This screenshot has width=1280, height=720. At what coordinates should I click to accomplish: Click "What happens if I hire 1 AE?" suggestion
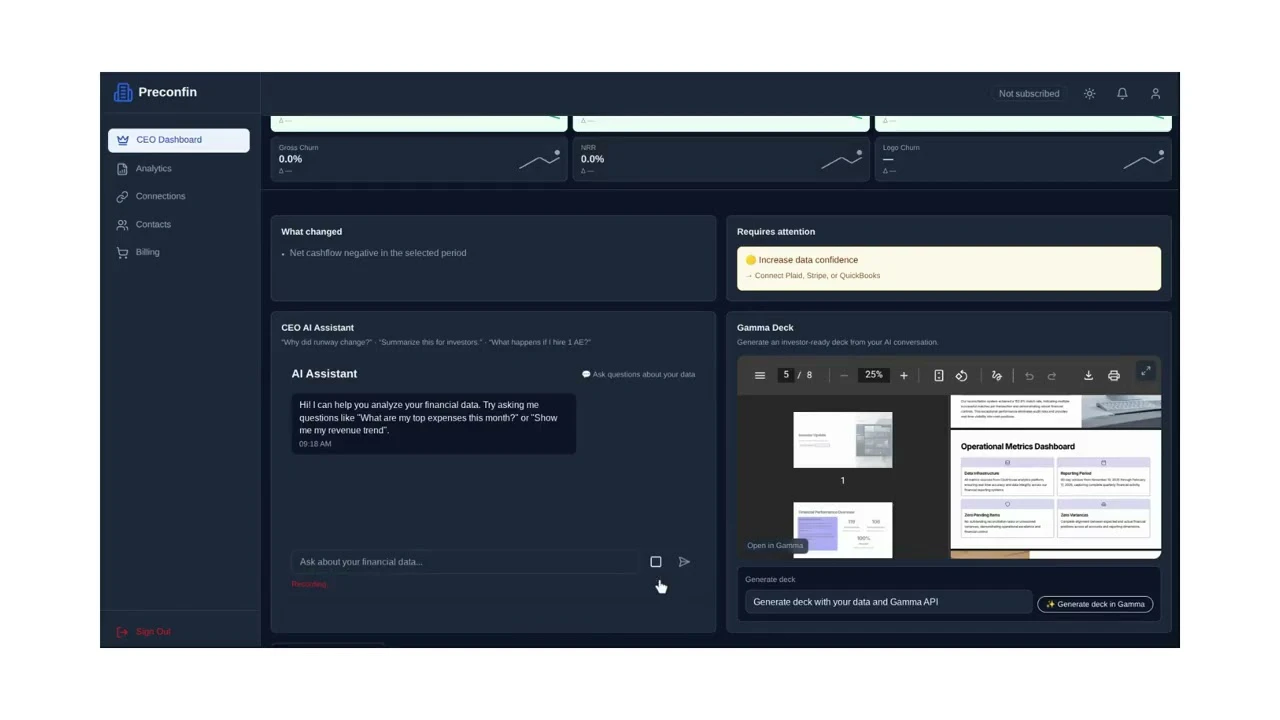(x=542, y=342)
